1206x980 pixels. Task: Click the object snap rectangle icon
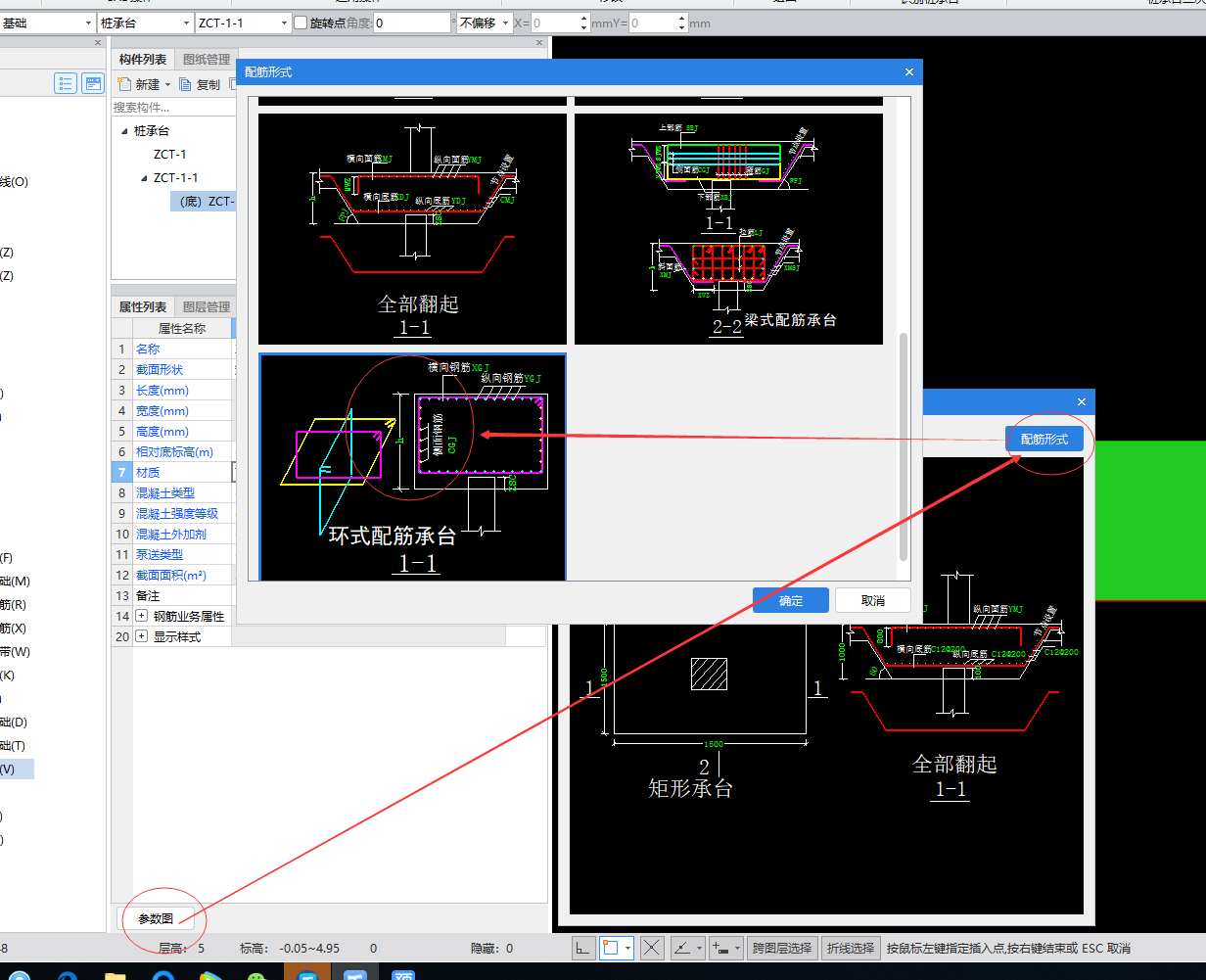pos(611,948)
